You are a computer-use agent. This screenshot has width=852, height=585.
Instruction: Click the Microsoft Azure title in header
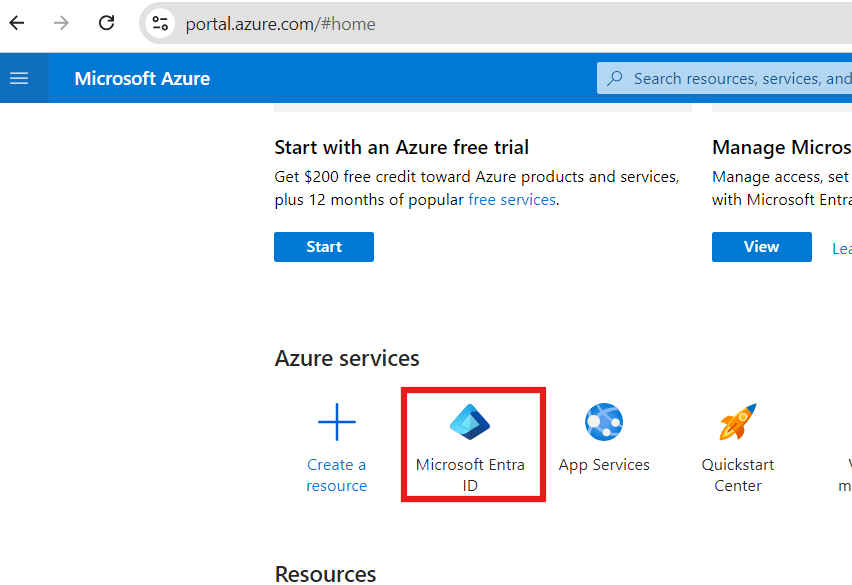click(x=142, y=79)
